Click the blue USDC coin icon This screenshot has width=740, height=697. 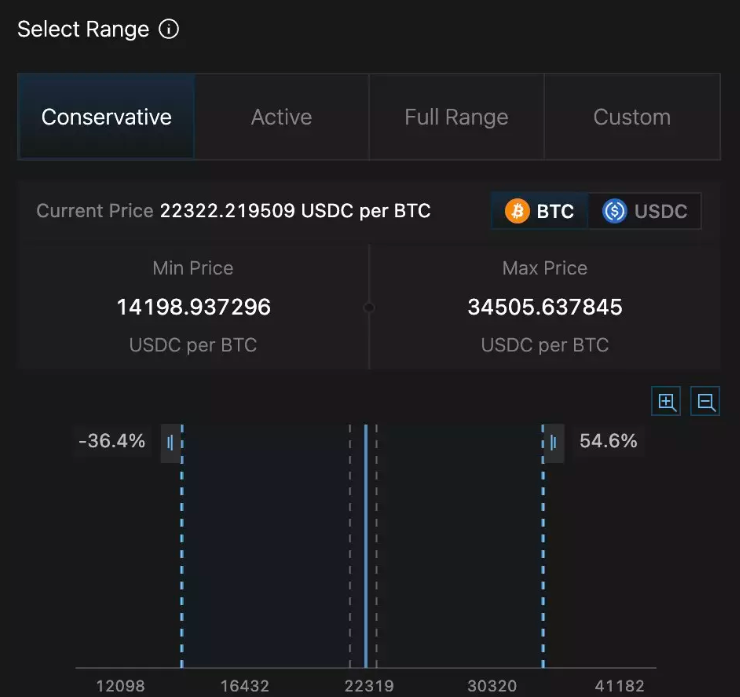[x=614, y=211]
